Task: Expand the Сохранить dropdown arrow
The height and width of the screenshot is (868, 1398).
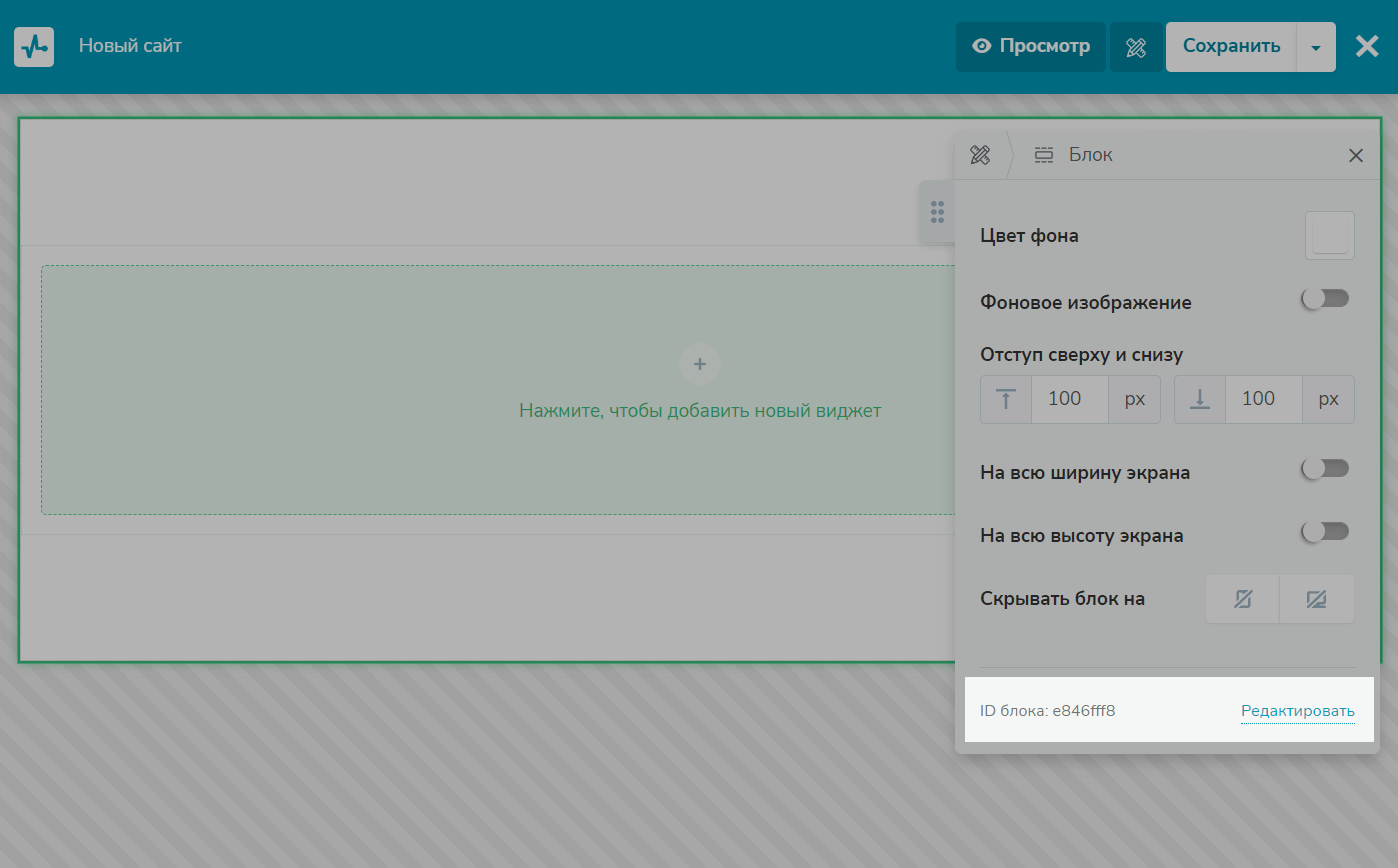Action: click(x=1316, y=47)
